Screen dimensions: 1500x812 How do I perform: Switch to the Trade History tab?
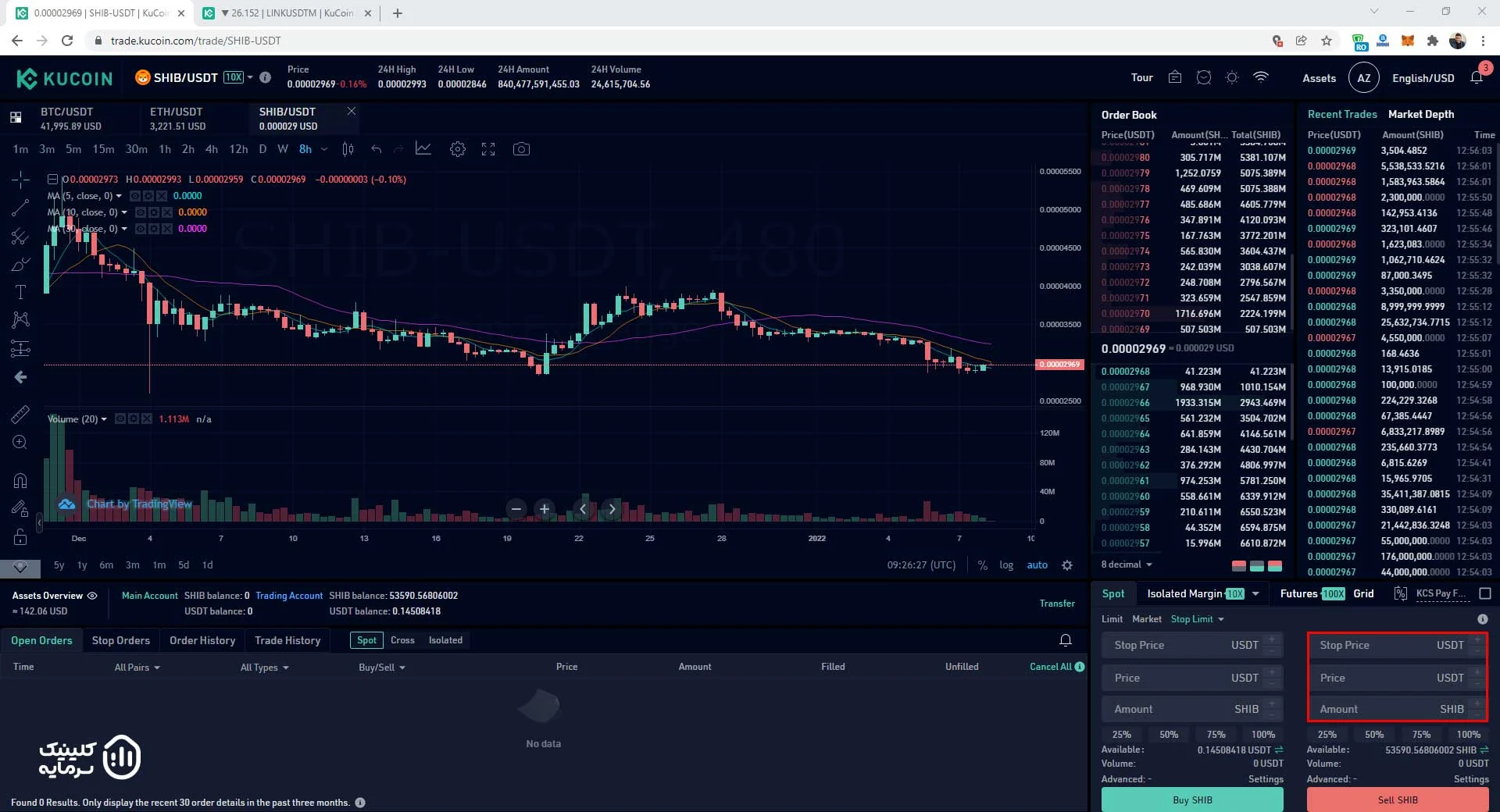pyautogui.click(x=287, y=640)
